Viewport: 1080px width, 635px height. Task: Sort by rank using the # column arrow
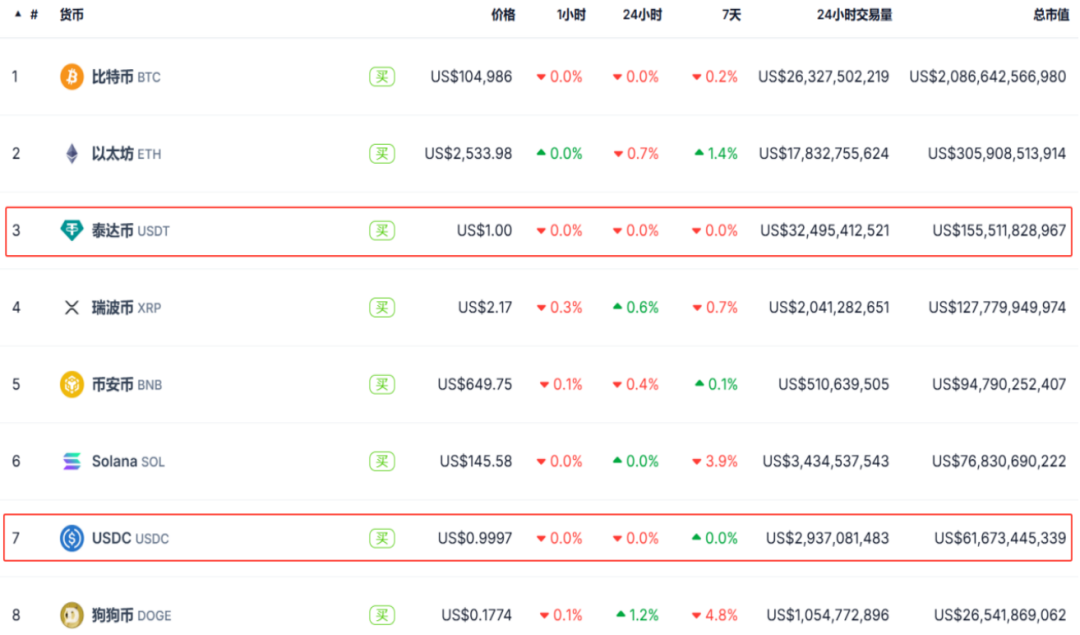(18, 15)
